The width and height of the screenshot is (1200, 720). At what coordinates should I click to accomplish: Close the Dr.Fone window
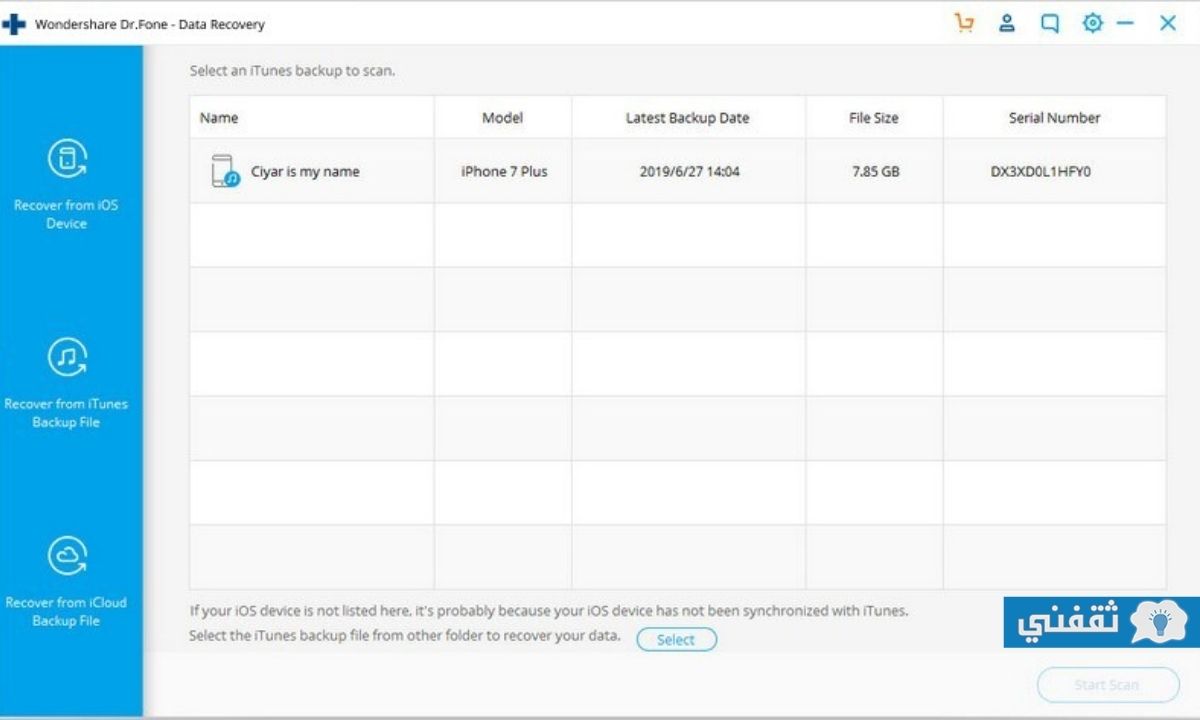(1167, 23)
